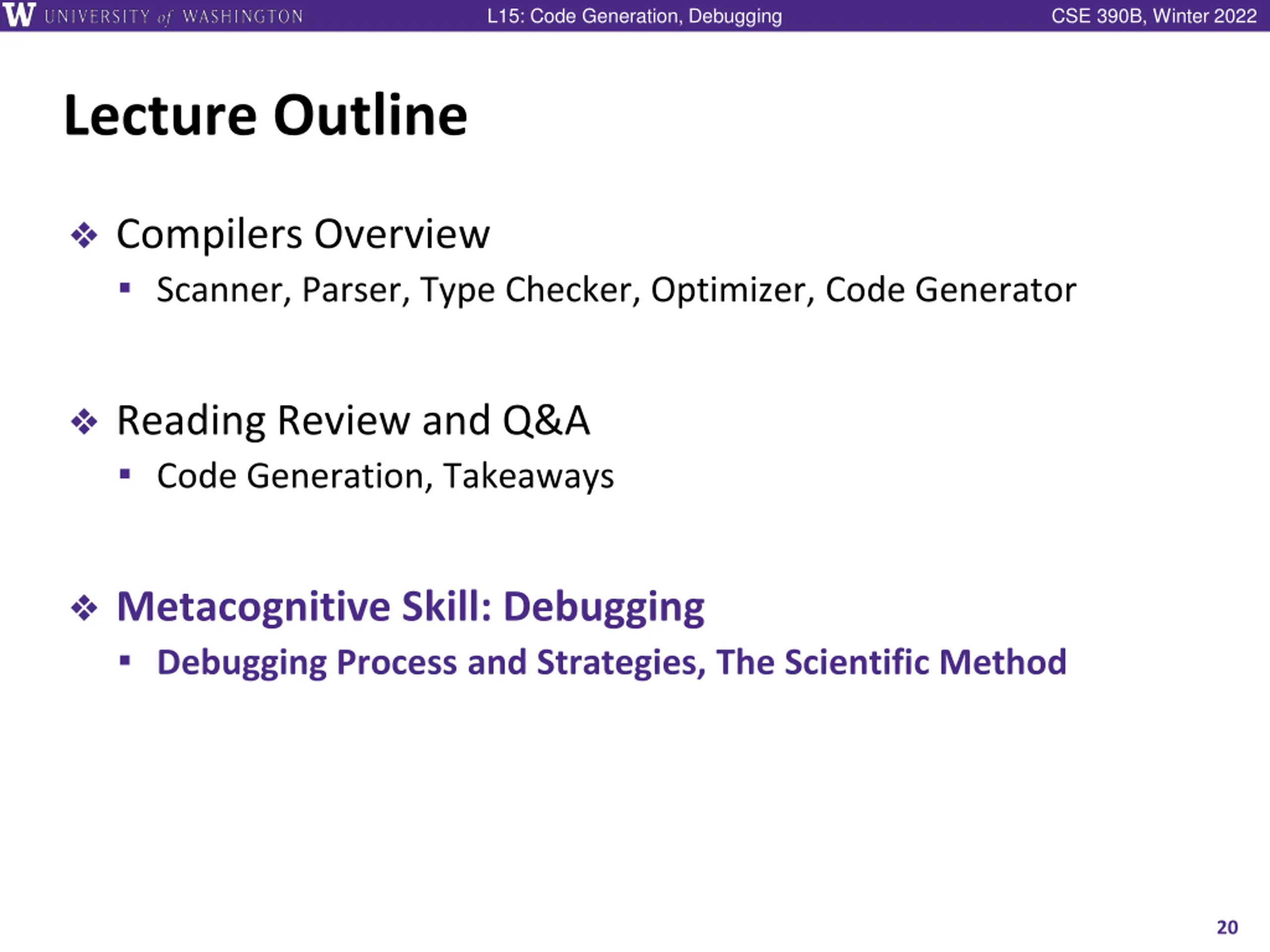Click the square bullet before Debugging Process and Strategies

(x=125, y=660)
